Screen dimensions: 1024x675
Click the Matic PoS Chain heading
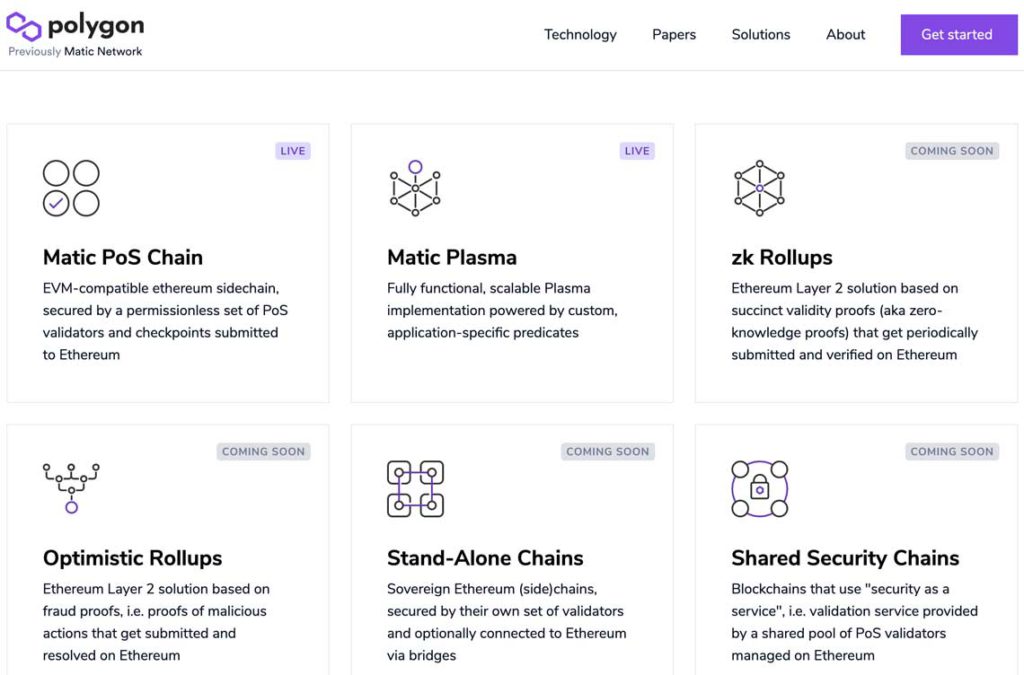122,257
